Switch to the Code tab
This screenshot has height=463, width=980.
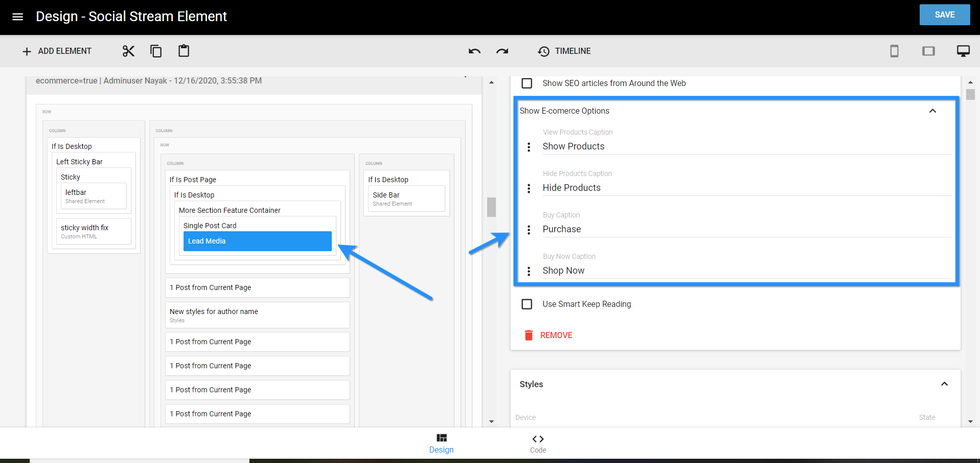coord(538,443)
